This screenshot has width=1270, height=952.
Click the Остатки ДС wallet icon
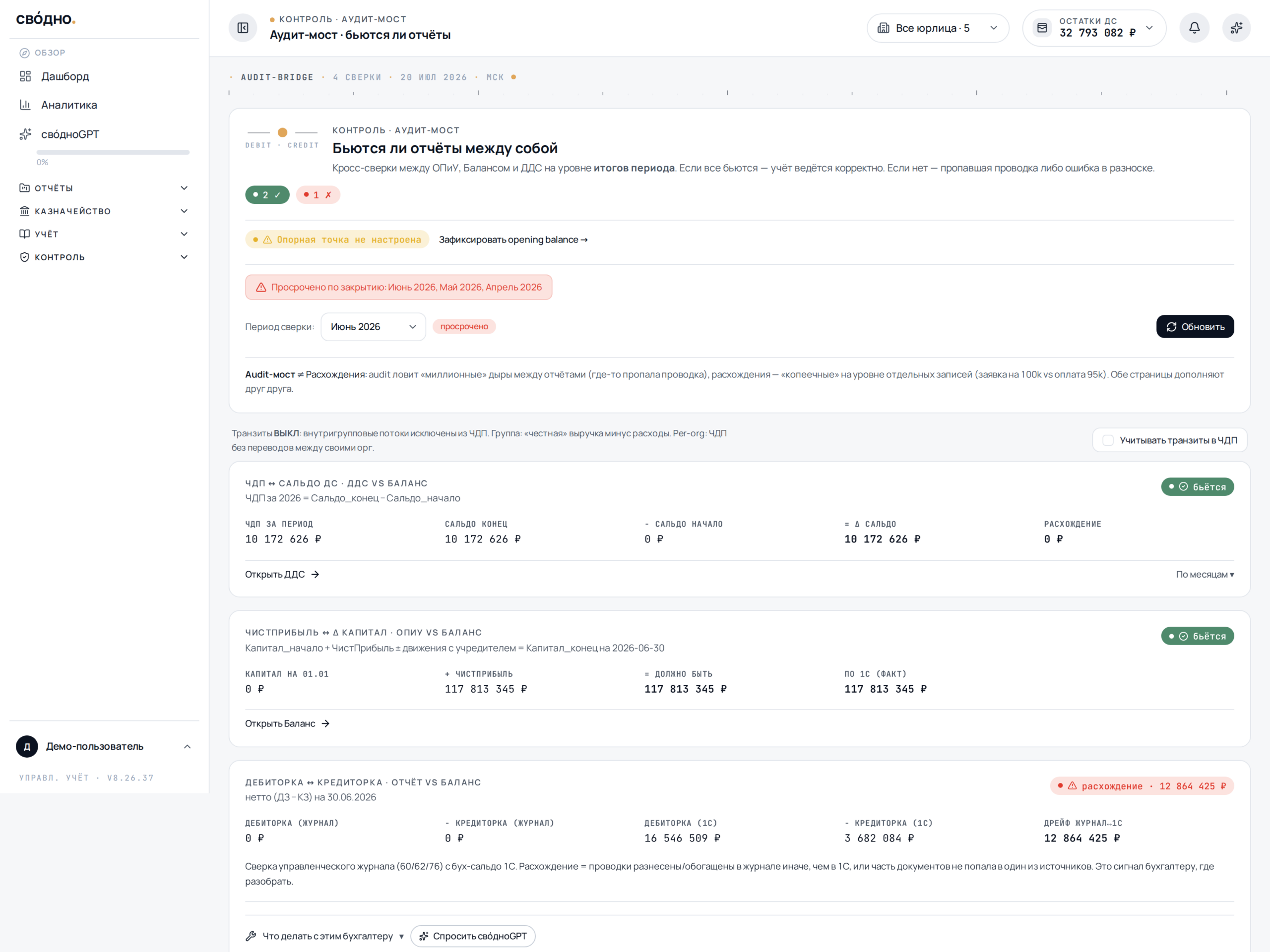1042,28
